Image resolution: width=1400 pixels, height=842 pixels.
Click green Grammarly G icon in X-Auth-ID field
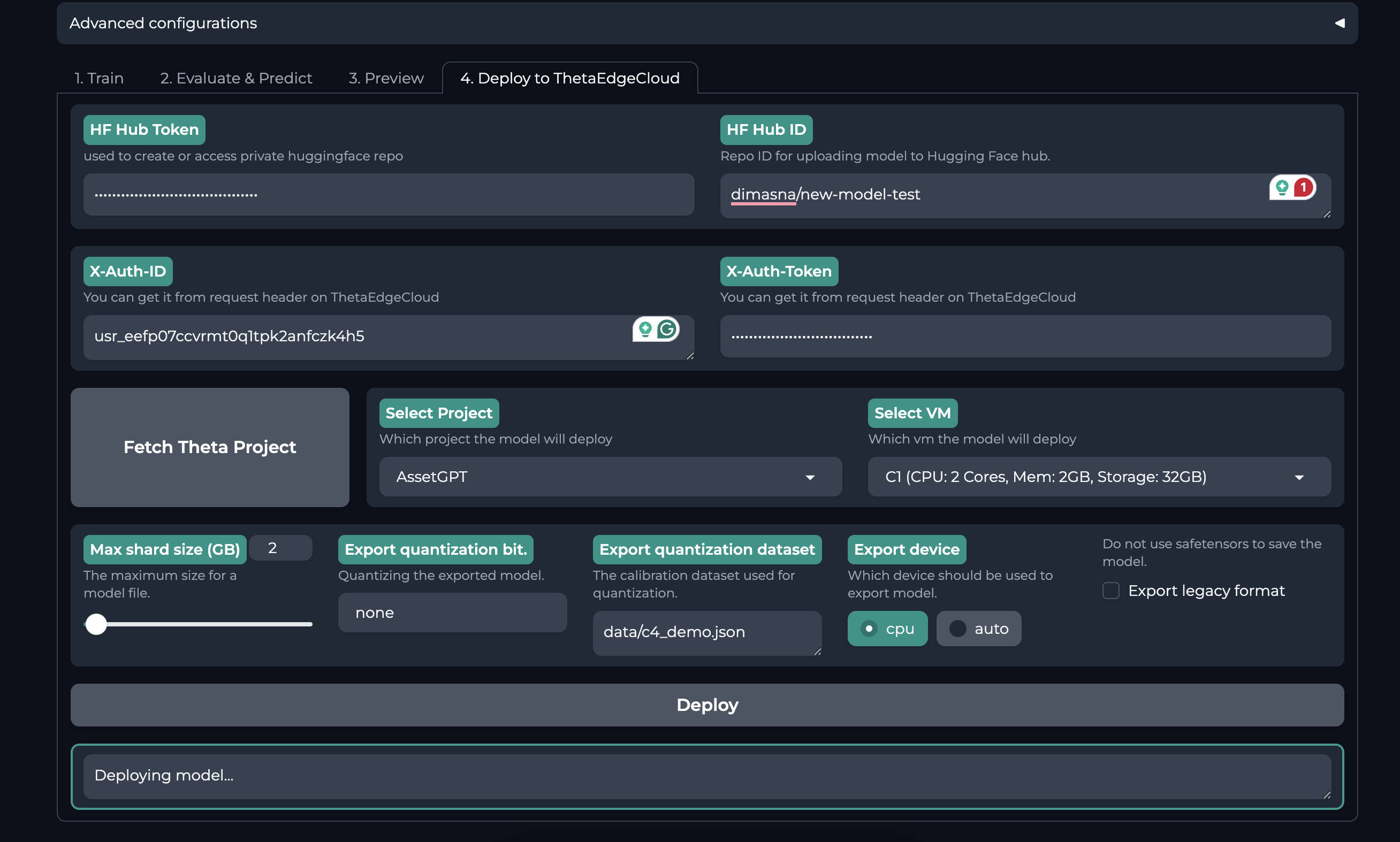click(x=667, y=329)
